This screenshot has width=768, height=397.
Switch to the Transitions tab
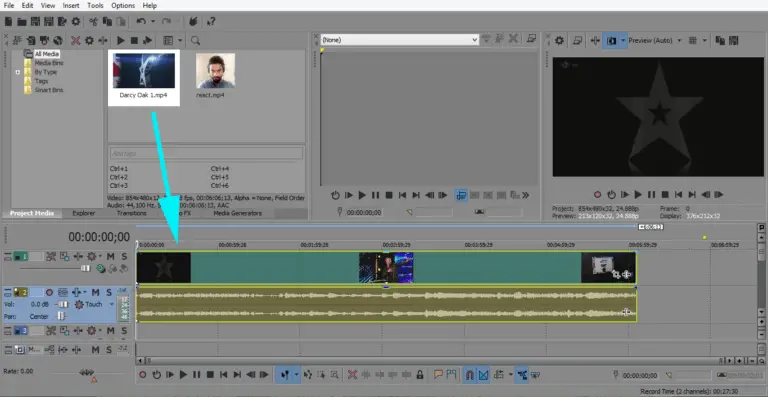[131, 213]
